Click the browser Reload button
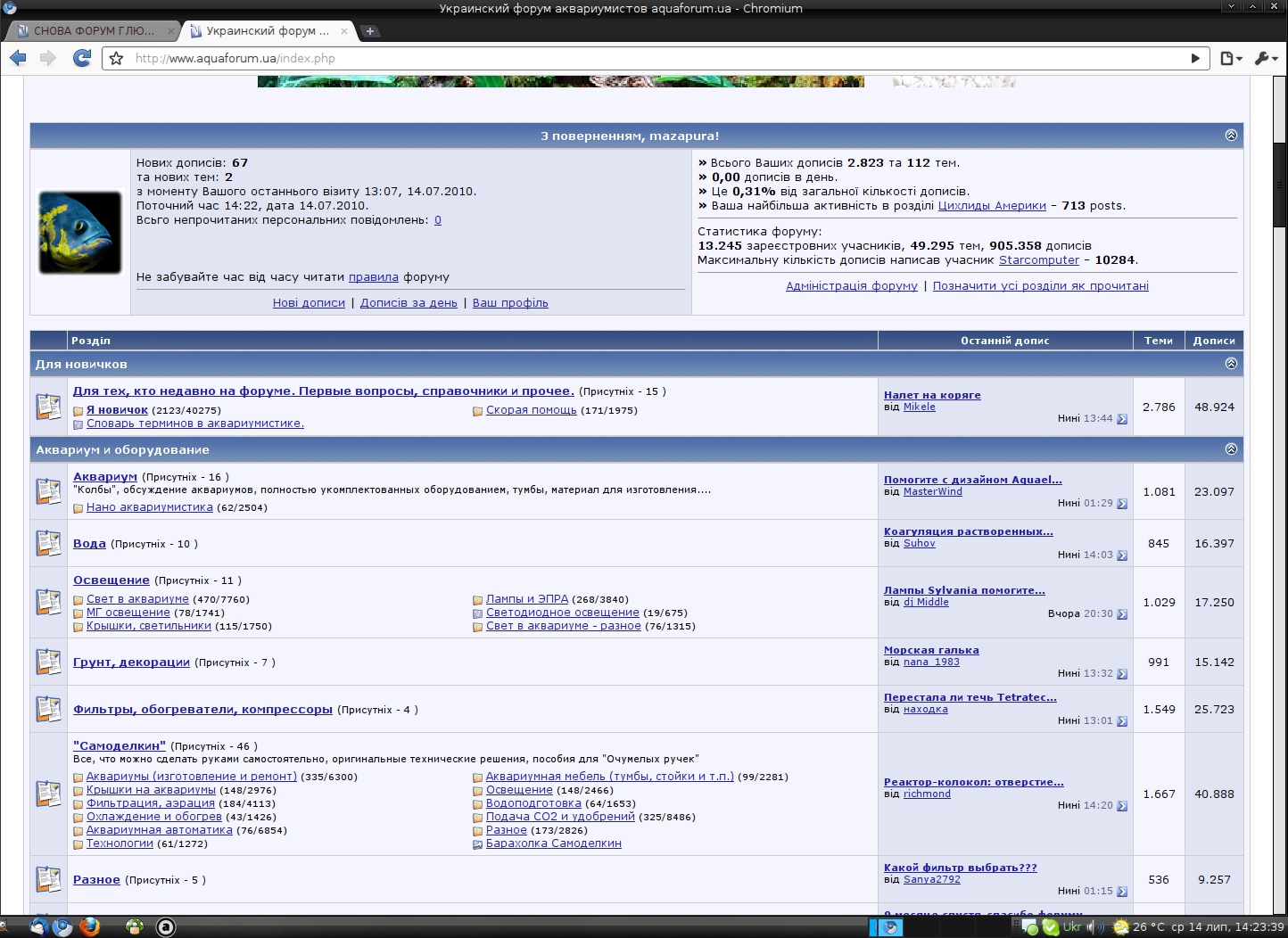Screen dimensions: 1288x938 click(x=82, y=58)
